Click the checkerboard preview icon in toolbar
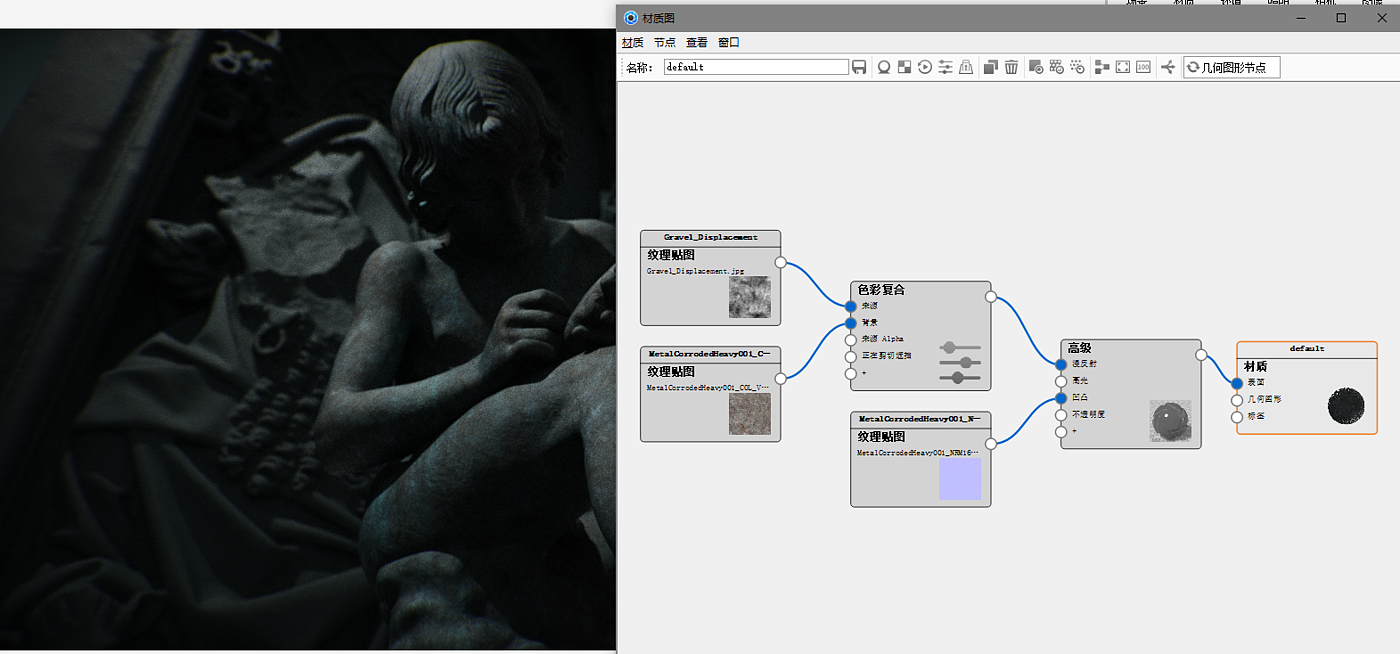This screenshot has width=1400, height=654. point(904,67)
